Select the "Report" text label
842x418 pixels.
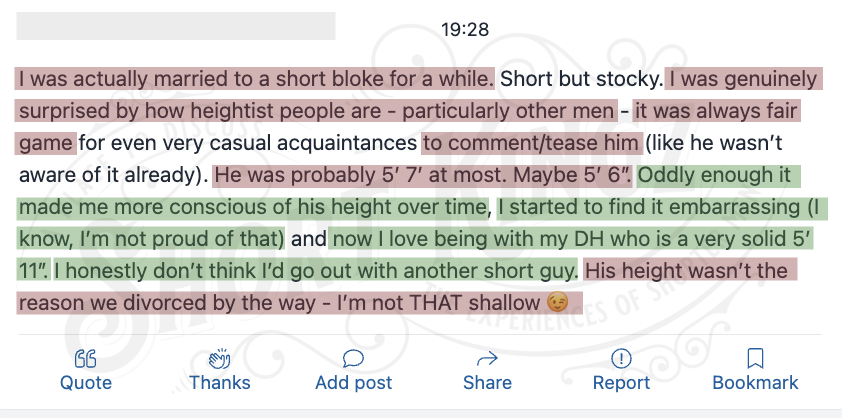tap(621, 383)
